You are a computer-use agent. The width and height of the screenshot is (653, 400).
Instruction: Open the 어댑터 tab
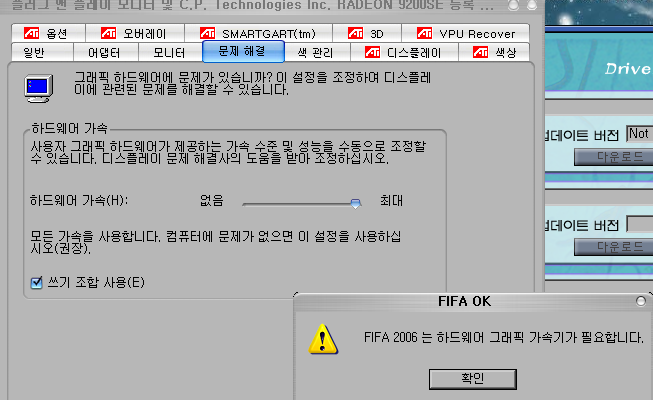(x=106, y=52)
